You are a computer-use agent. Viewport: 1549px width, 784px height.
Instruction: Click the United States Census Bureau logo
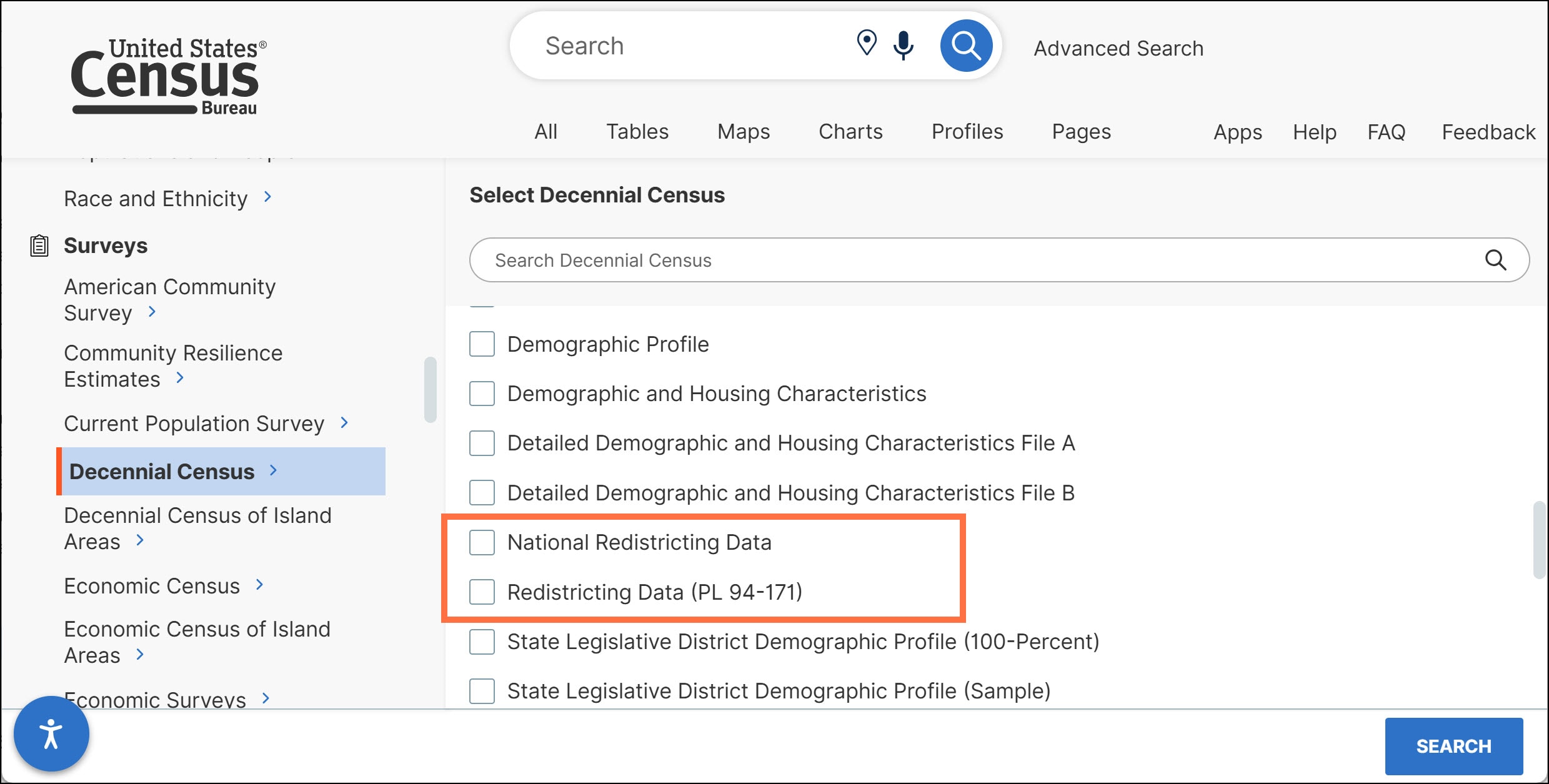pyautogui.click(x=169, y=76)
